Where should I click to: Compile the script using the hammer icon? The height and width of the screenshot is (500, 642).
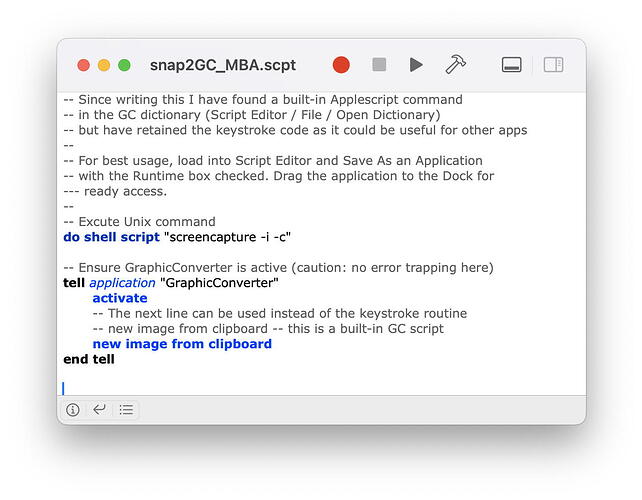455,65
